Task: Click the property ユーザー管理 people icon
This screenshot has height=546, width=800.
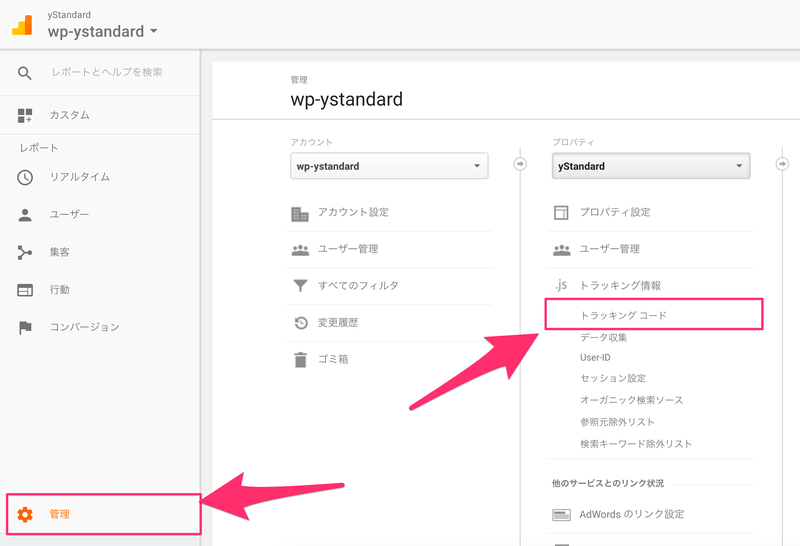Action: point(562,250)
